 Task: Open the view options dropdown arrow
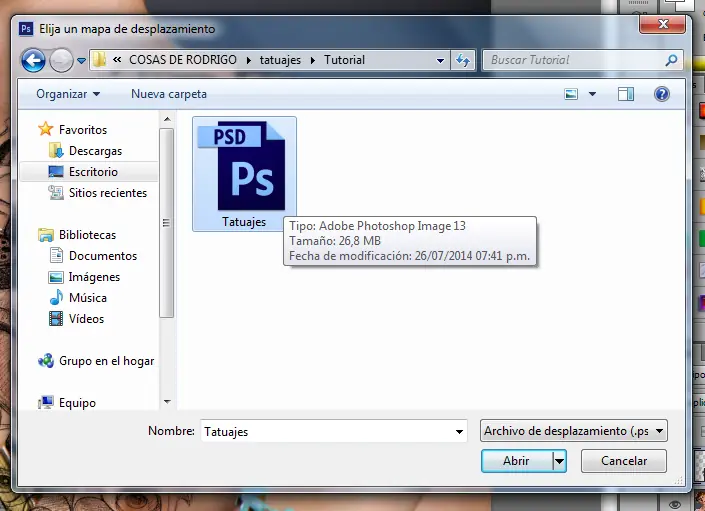tap(593, 94)
